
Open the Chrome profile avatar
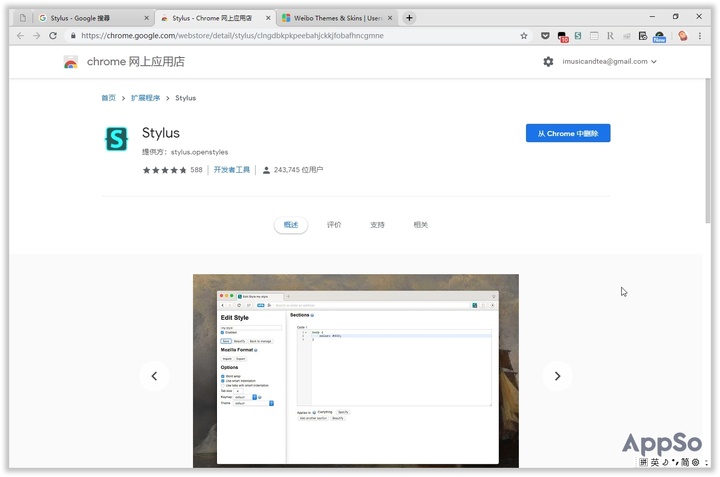[683, 36]
